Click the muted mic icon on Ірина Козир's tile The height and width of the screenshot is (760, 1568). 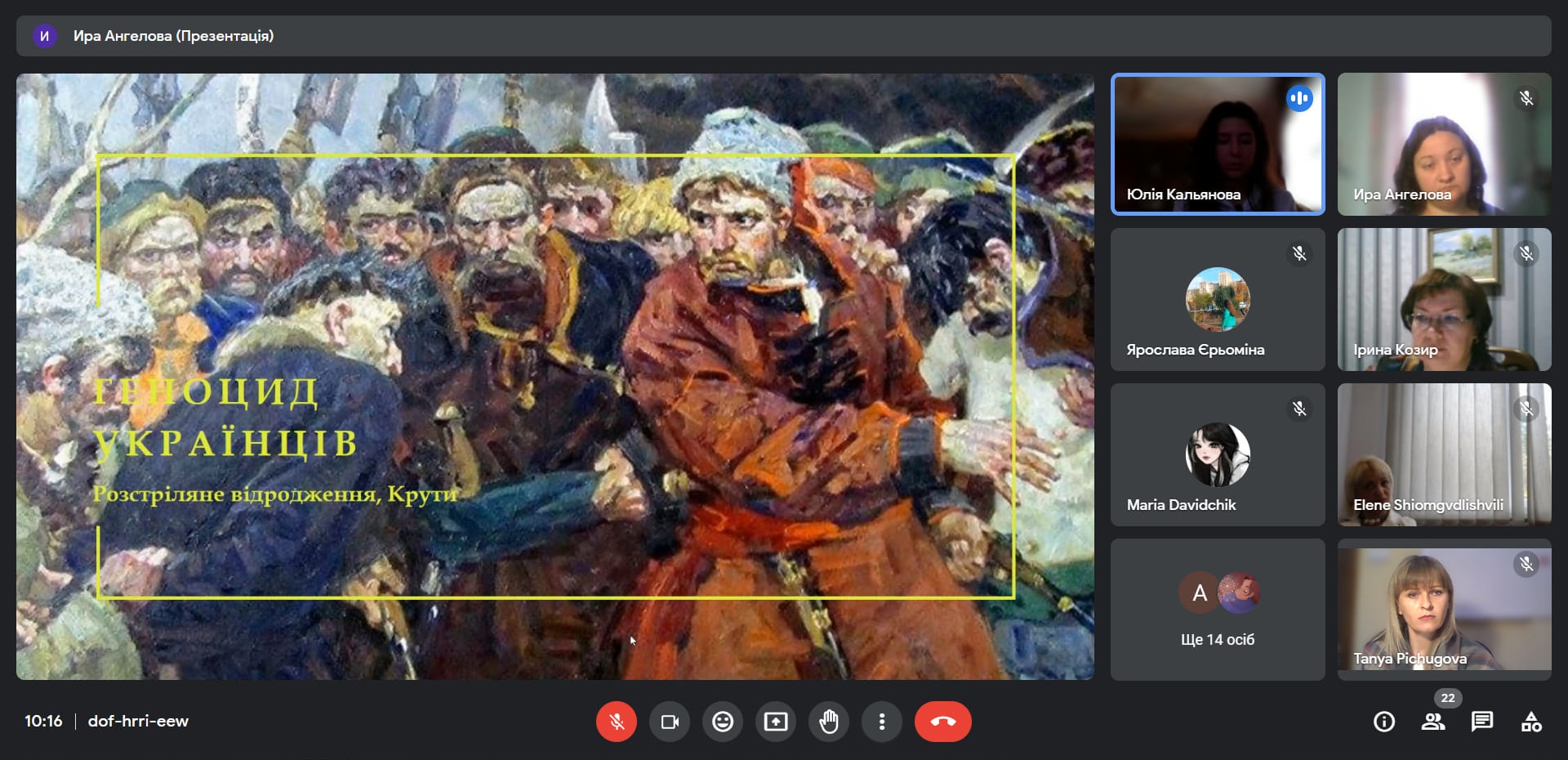(1526, 254)
